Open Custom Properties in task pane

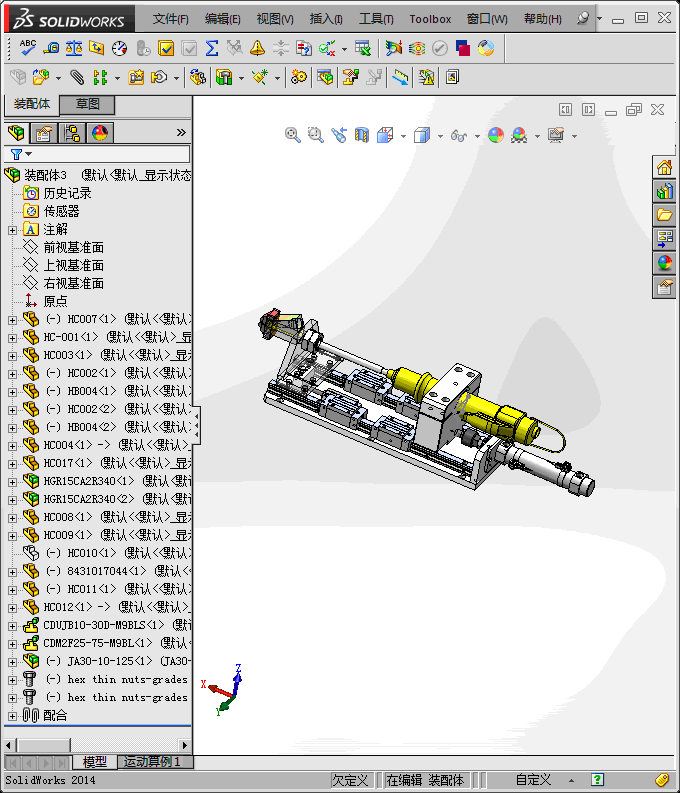tap(664, 287)
